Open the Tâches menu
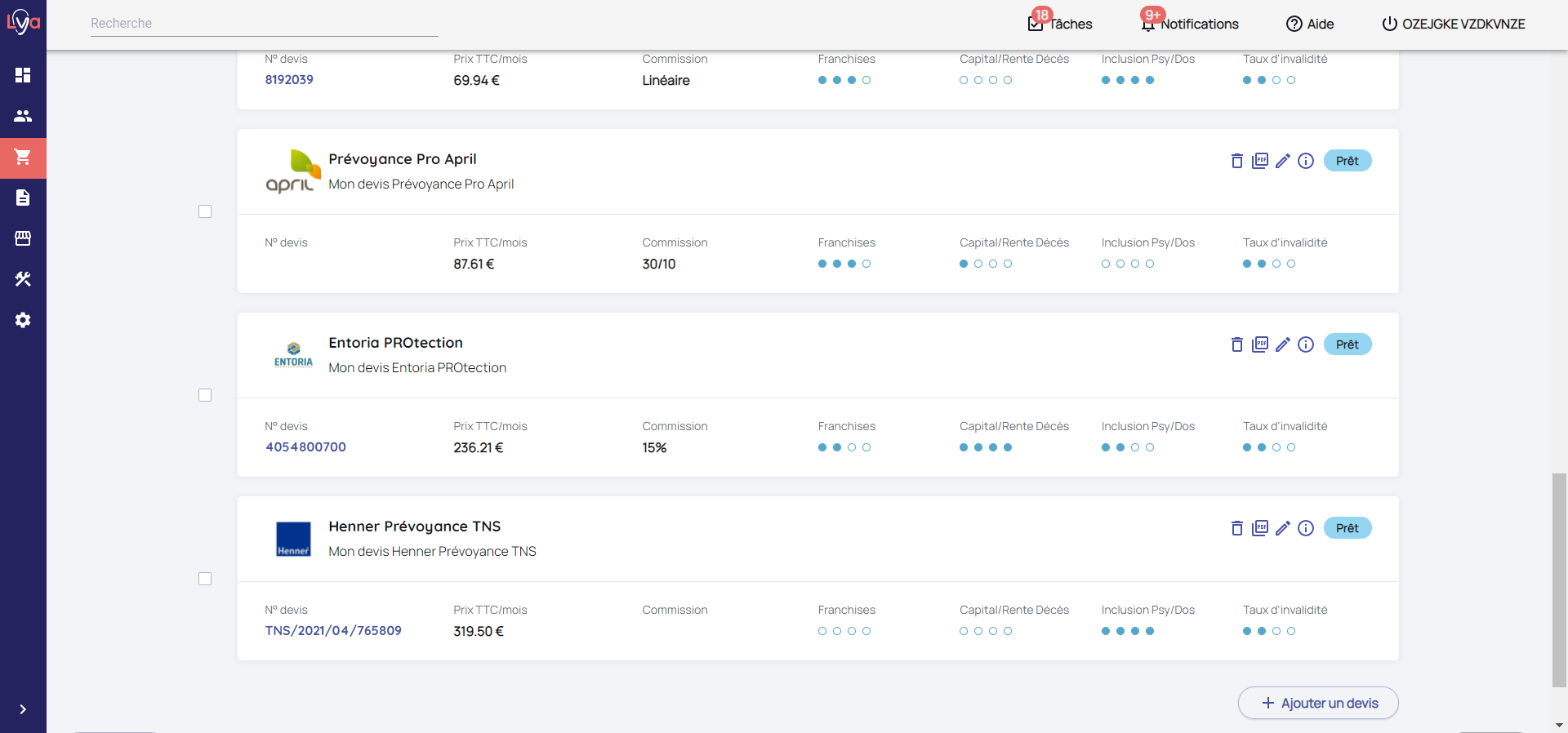Screen dimensions: 1568x733 1060,24
